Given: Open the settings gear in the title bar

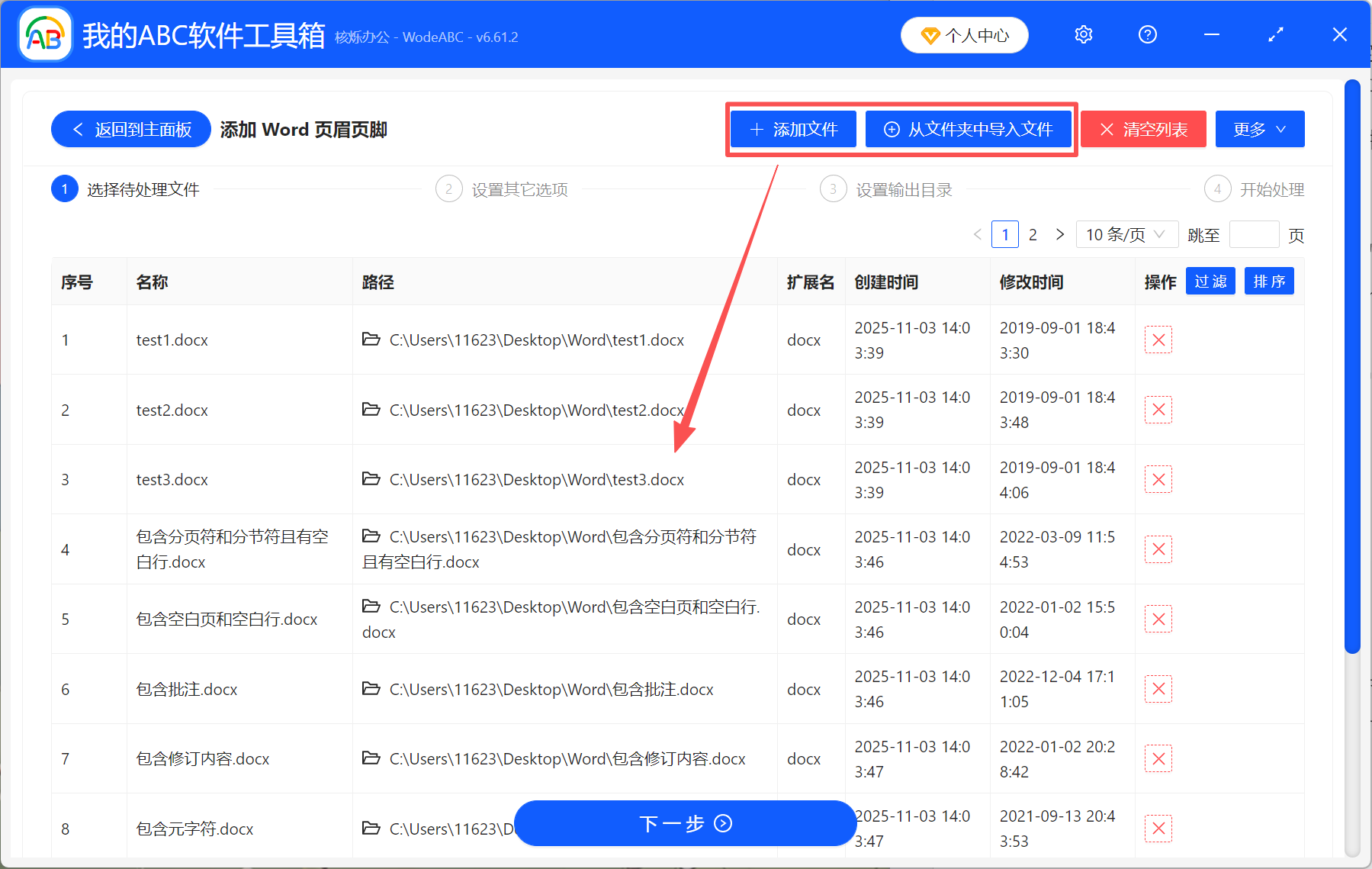Looking at the screenshot, I should click(1082, 34).
